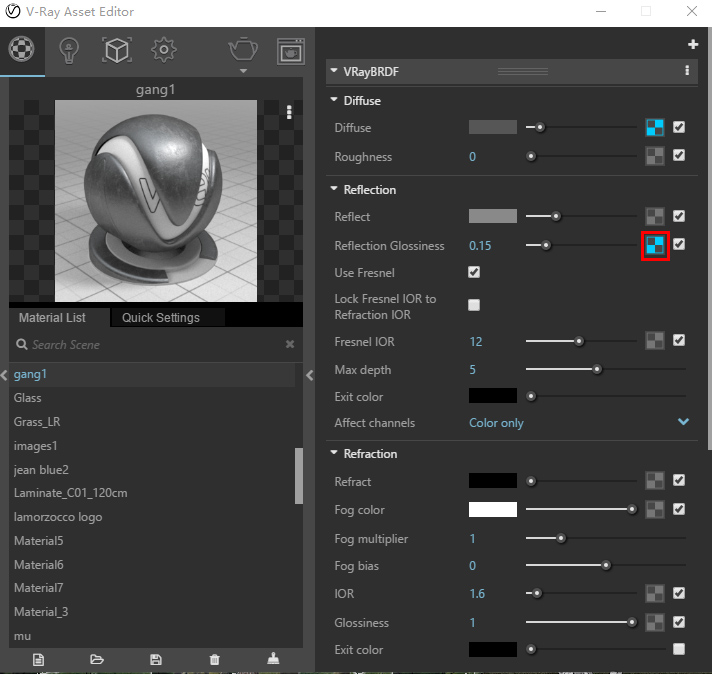Open the Roughness texture map slot
This screenshot has width=712, height=674.
point(654,156)
